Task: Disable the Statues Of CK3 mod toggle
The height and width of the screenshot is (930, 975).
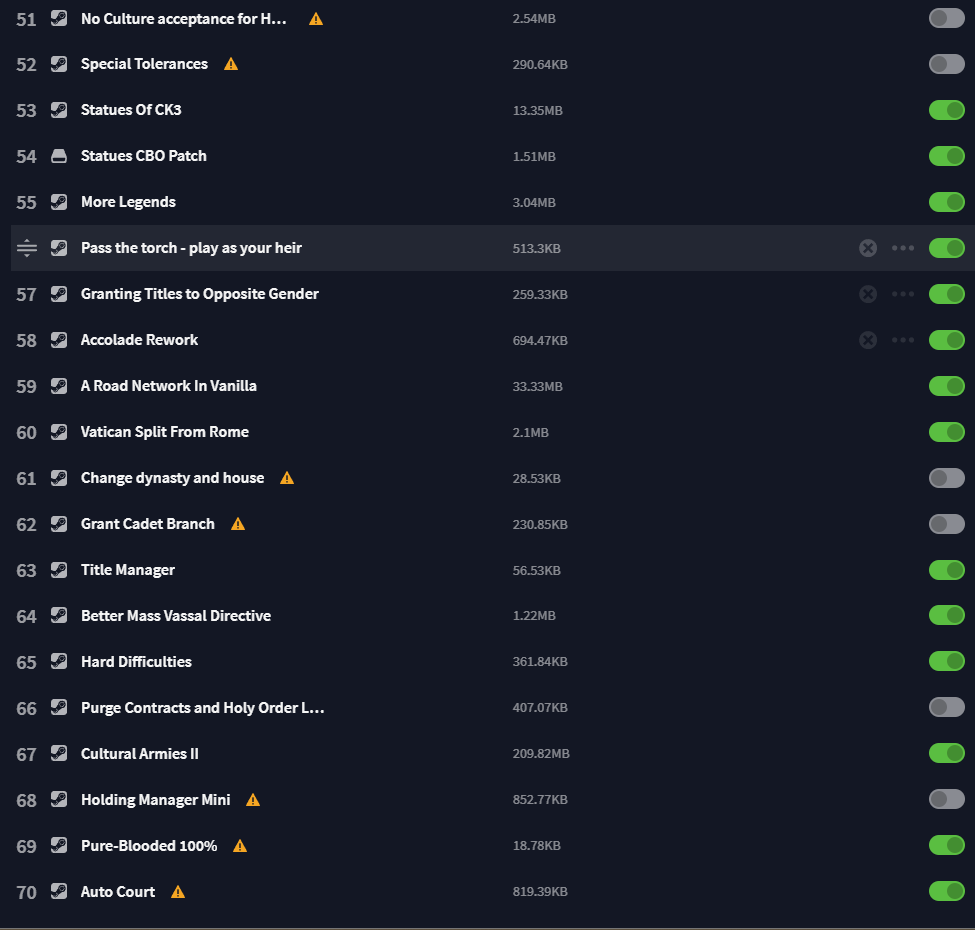Action: tap(946, 110)
